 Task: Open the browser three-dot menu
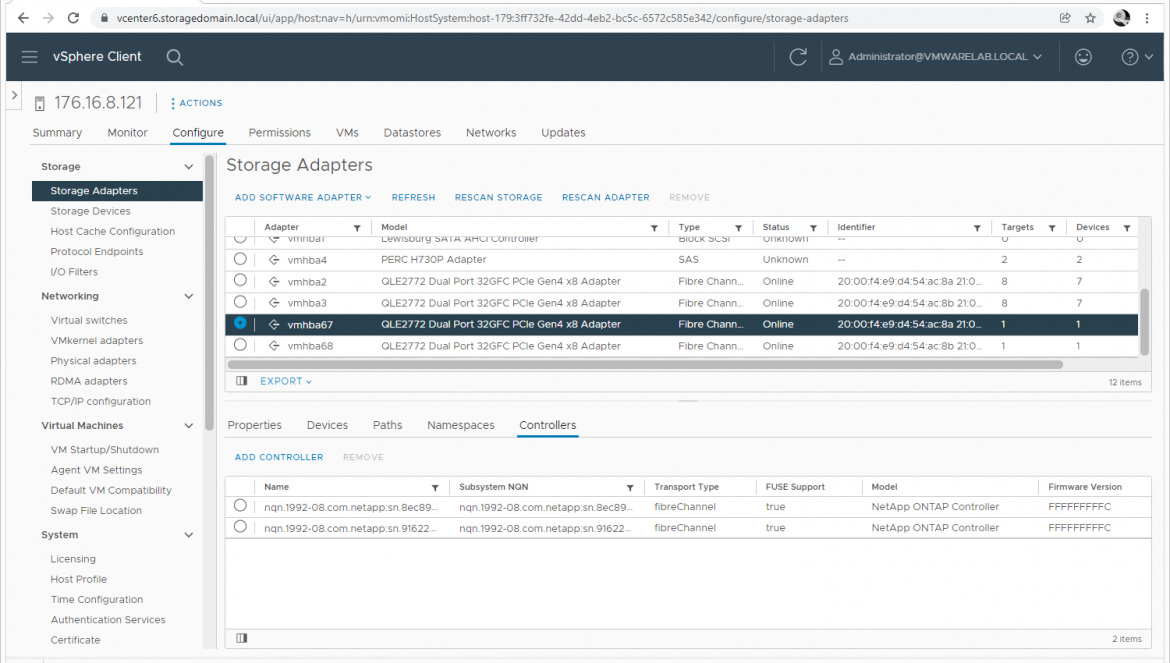pos(1147,18)
